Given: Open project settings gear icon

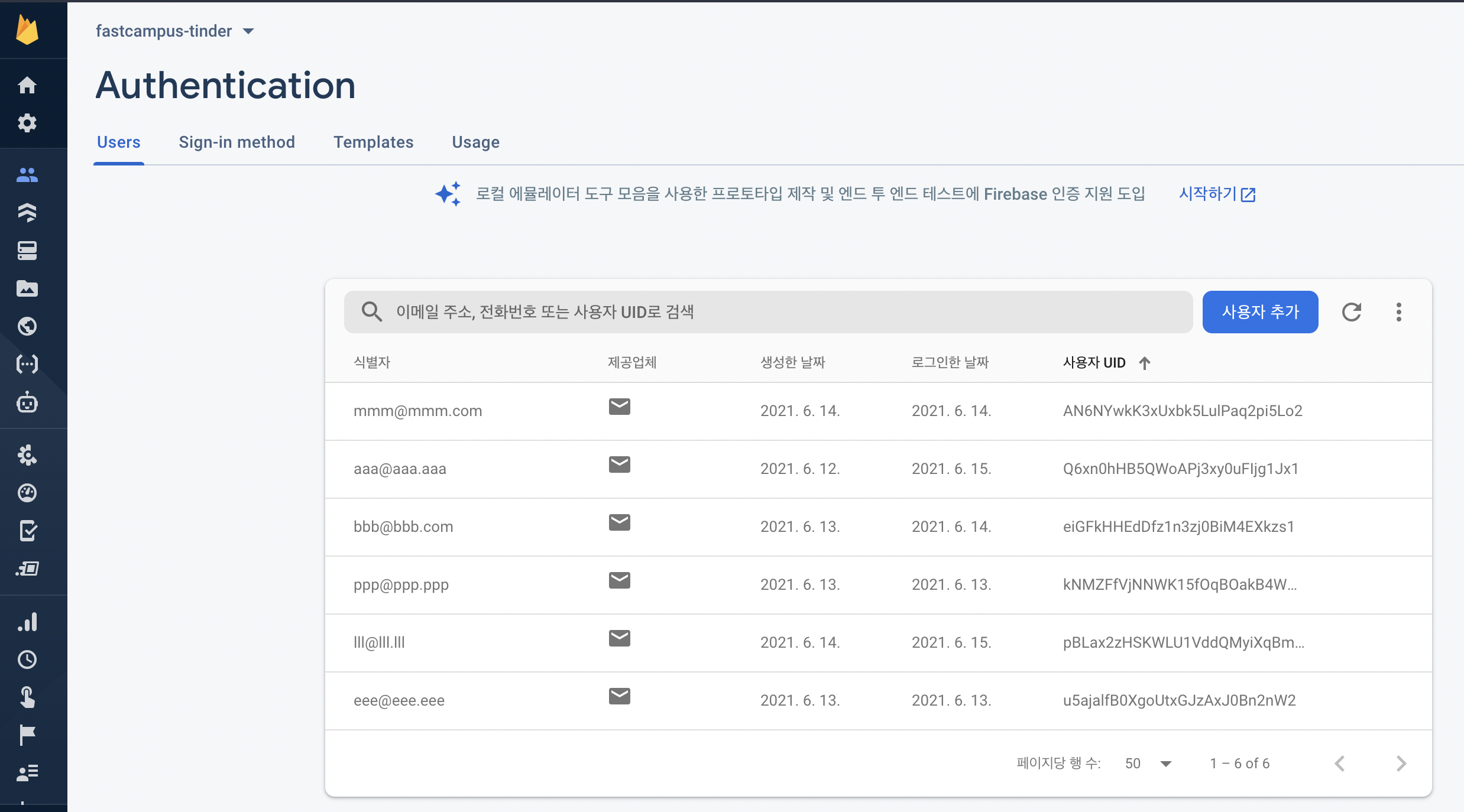Looking at the screenshot, I should point(27,123).
